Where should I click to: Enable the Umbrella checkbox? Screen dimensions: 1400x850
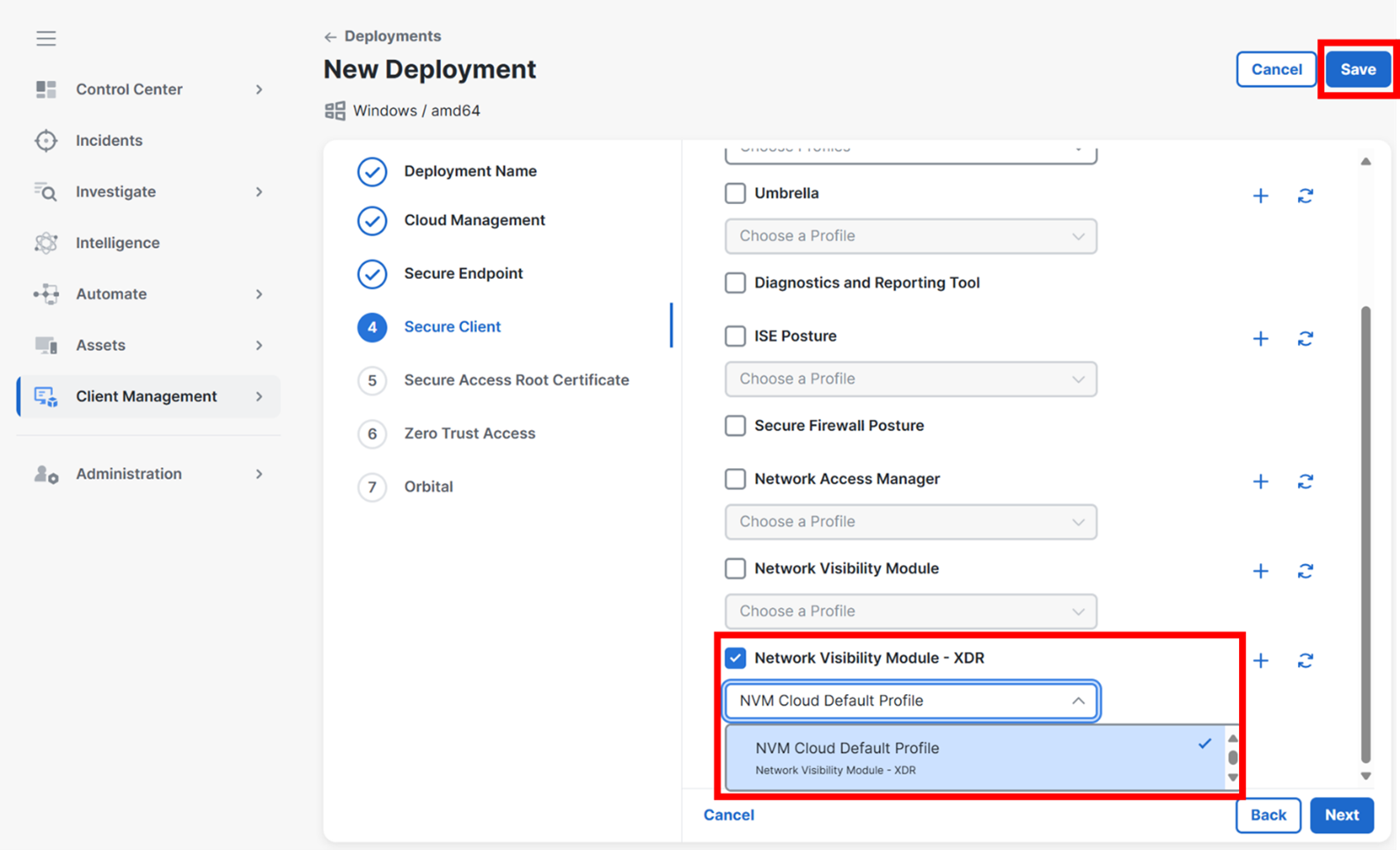tap(735, 194)
